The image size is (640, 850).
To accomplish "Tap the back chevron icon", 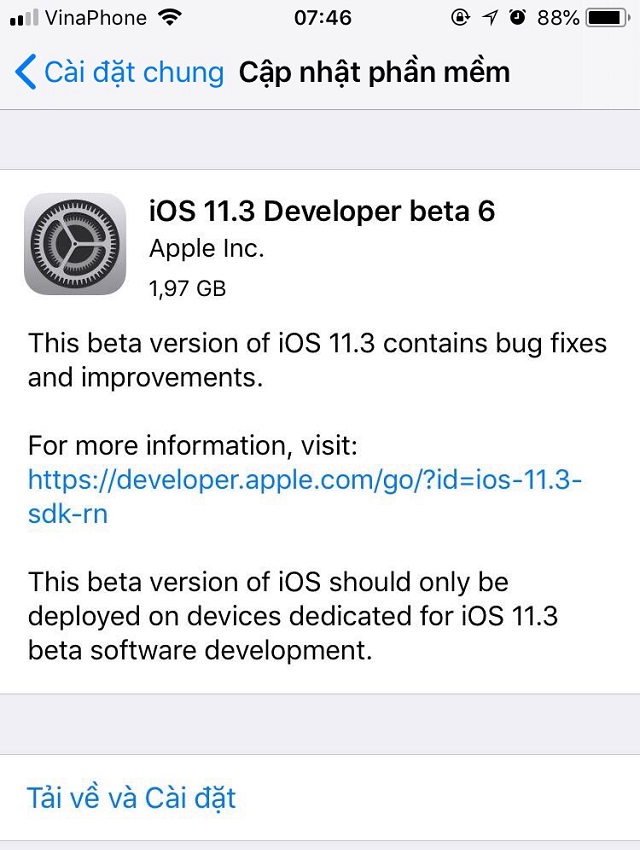I will (25, 72).
